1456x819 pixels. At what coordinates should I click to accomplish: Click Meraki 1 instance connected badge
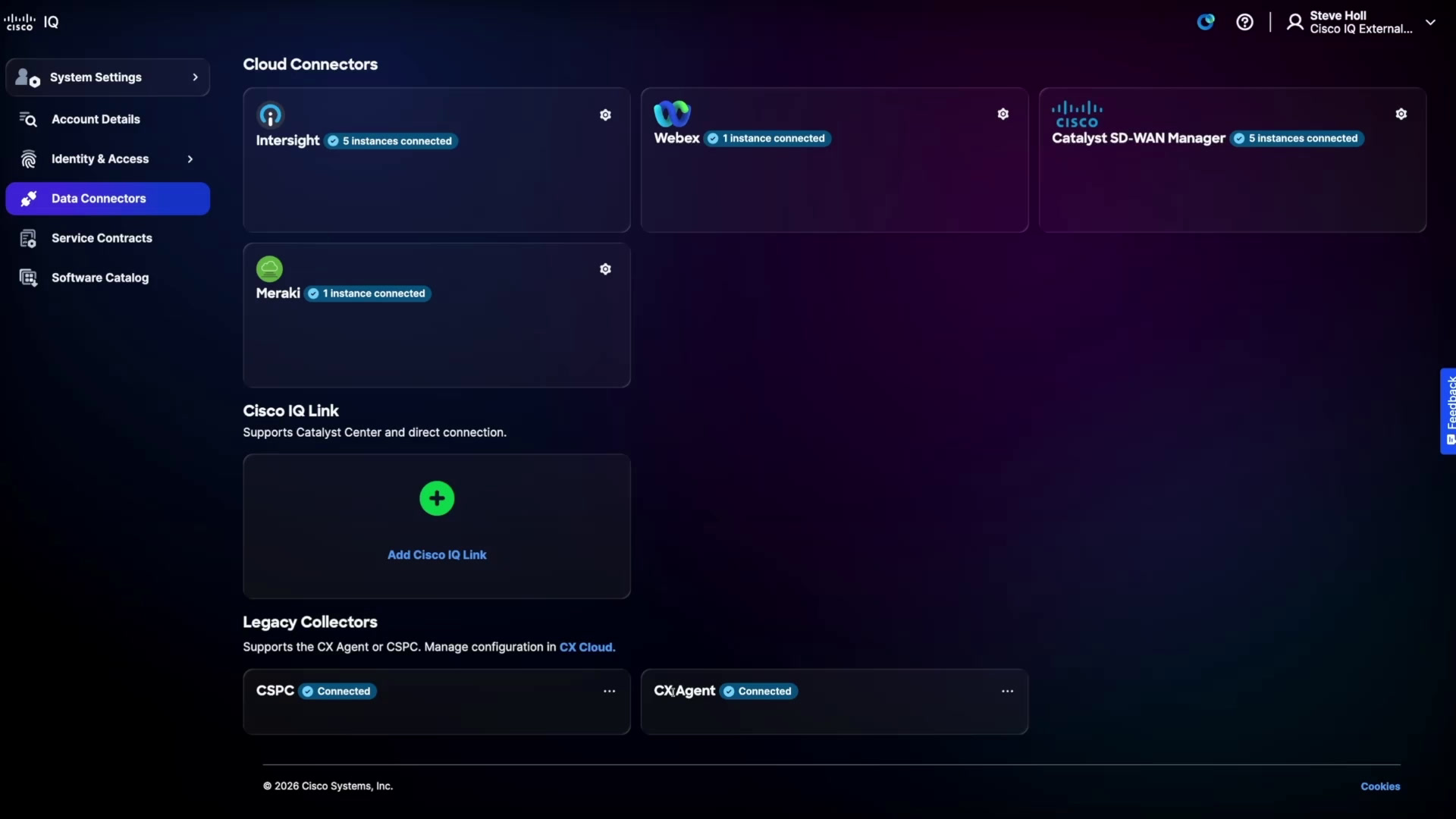[368, 293]
